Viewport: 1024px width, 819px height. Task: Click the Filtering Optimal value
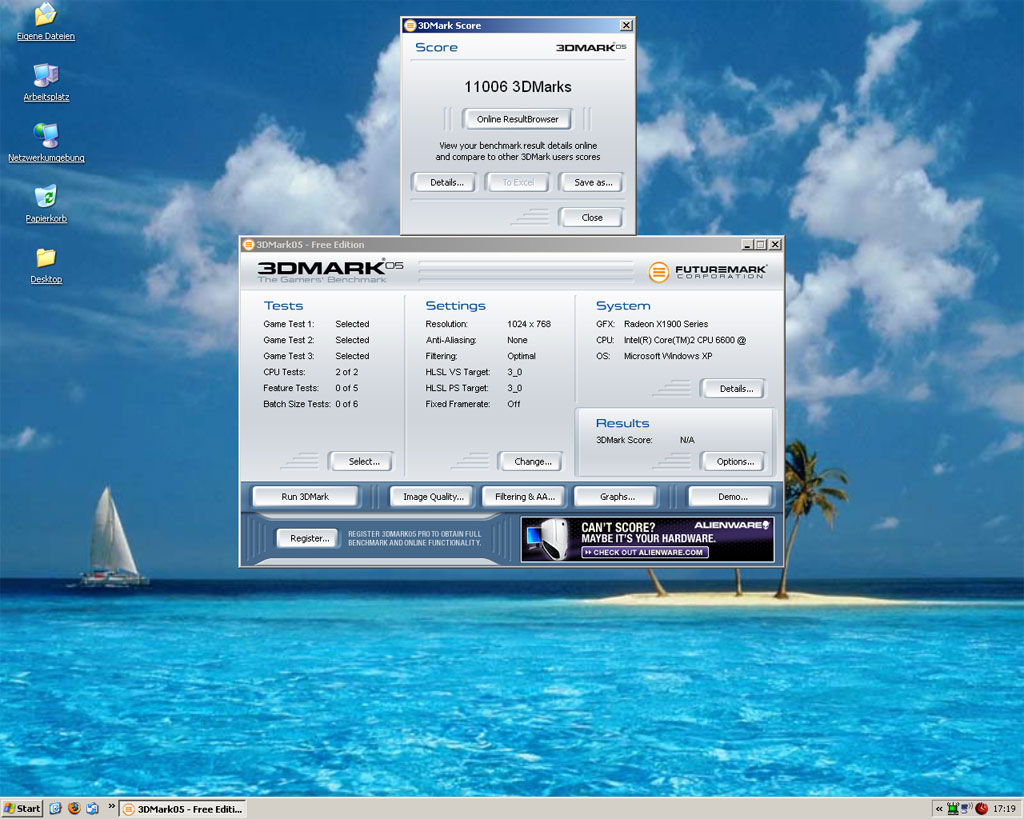coord(521,356)
